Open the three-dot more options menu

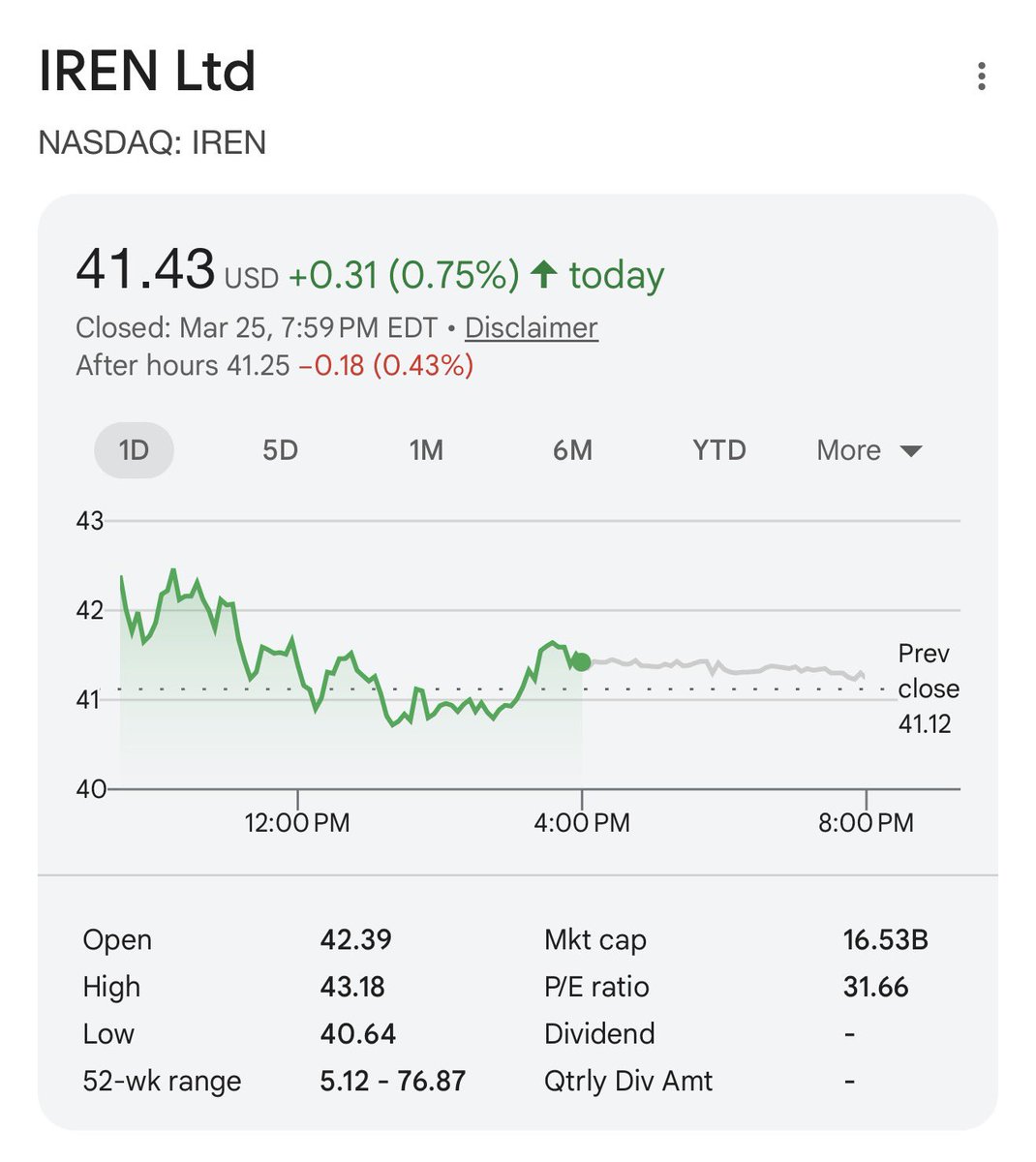coord(981,76)
